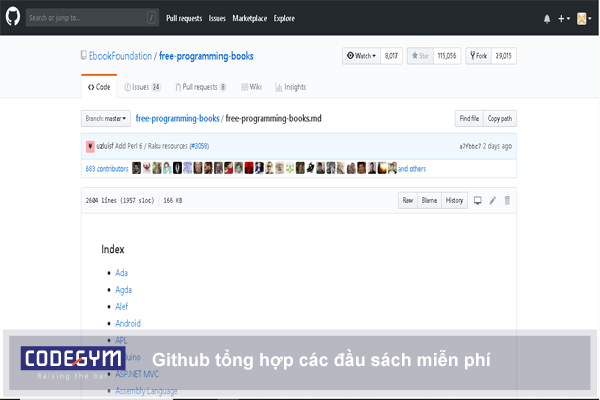Screen dimensions: 600x400
Task: Open EbookFoundation owner link
Action: [120, 56]
